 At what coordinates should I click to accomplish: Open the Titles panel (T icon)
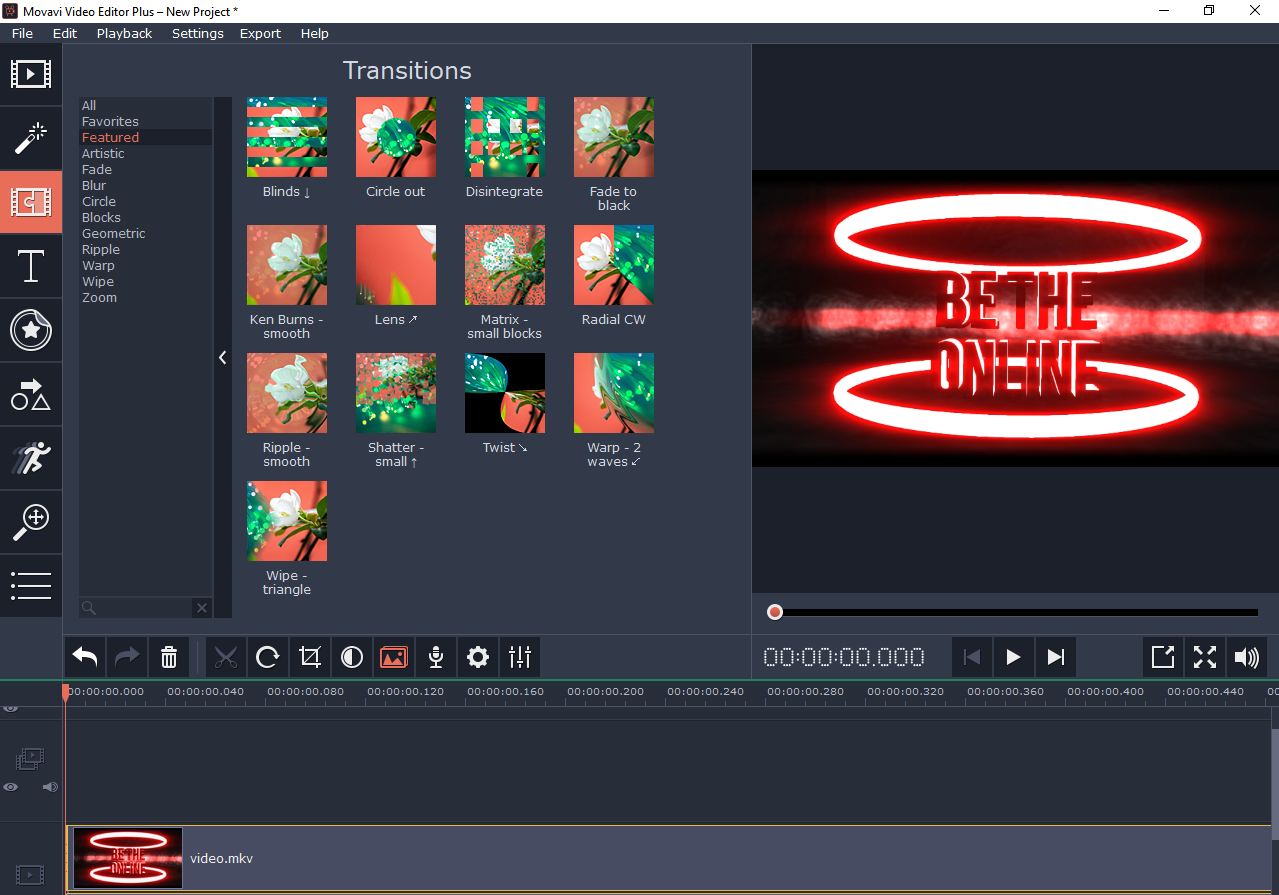pos(31,266)
